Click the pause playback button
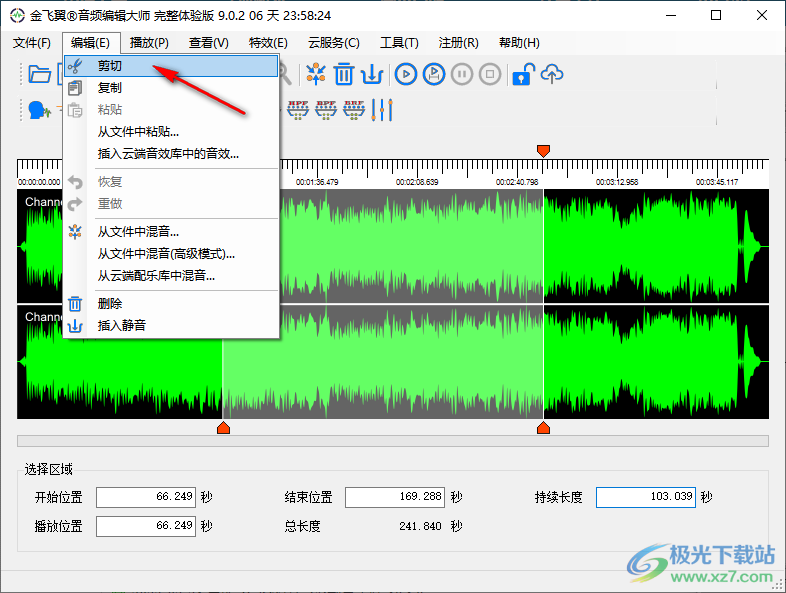The width and height of the screenshot is (786, 593). tap(462, 74)
